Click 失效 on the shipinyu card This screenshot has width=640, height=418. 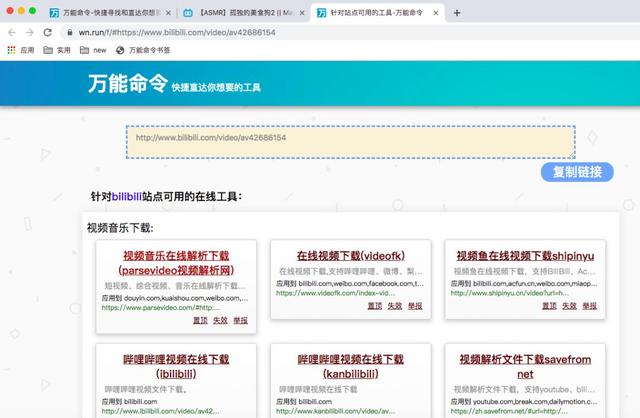tap(569, 306)
